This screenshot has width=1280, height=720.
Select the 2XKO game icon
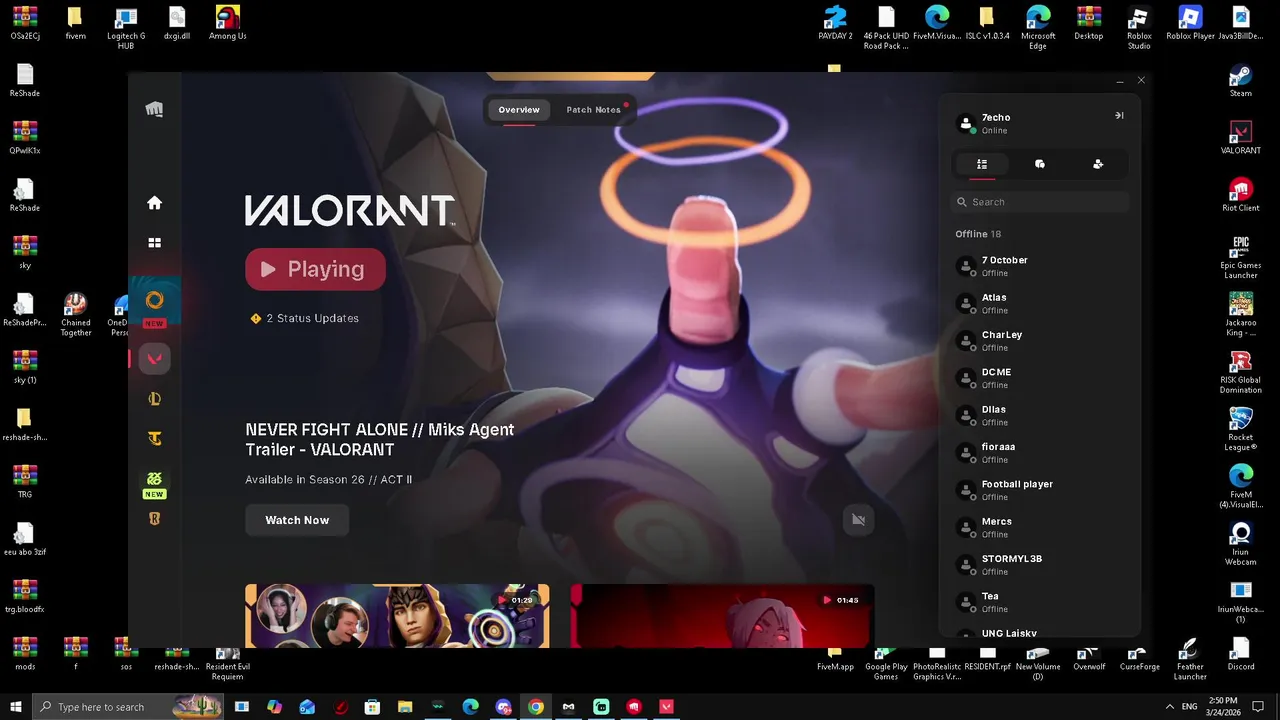tap(154, 479)
